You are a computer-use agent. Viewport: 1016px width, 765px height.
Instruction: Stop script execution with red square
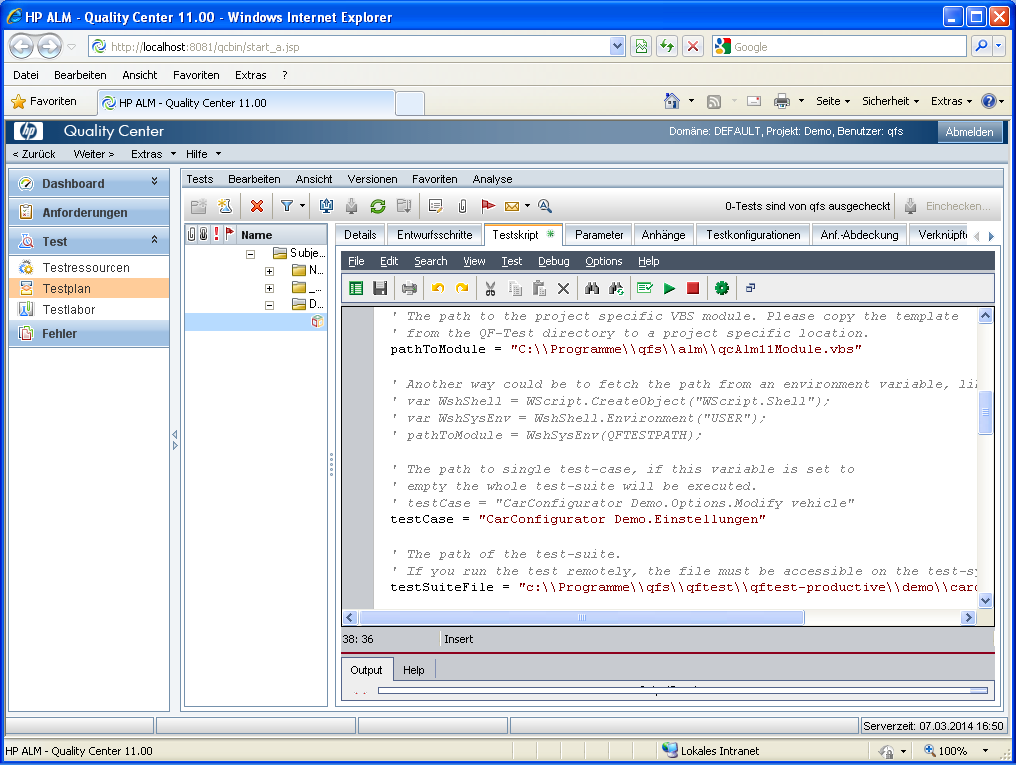693,289
